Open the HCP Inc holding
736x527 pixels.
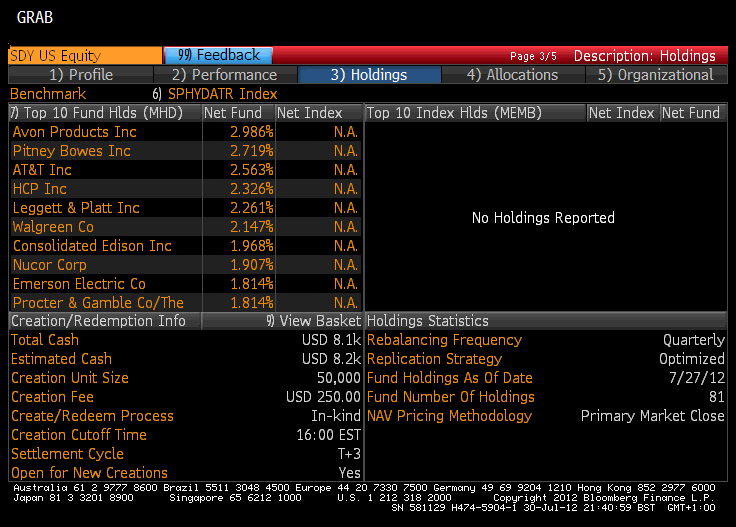coord(40,189)
